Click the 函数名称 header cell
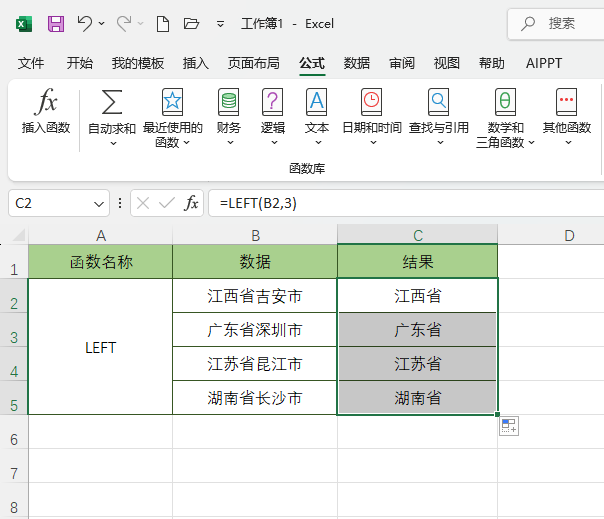 coord(101,262)
